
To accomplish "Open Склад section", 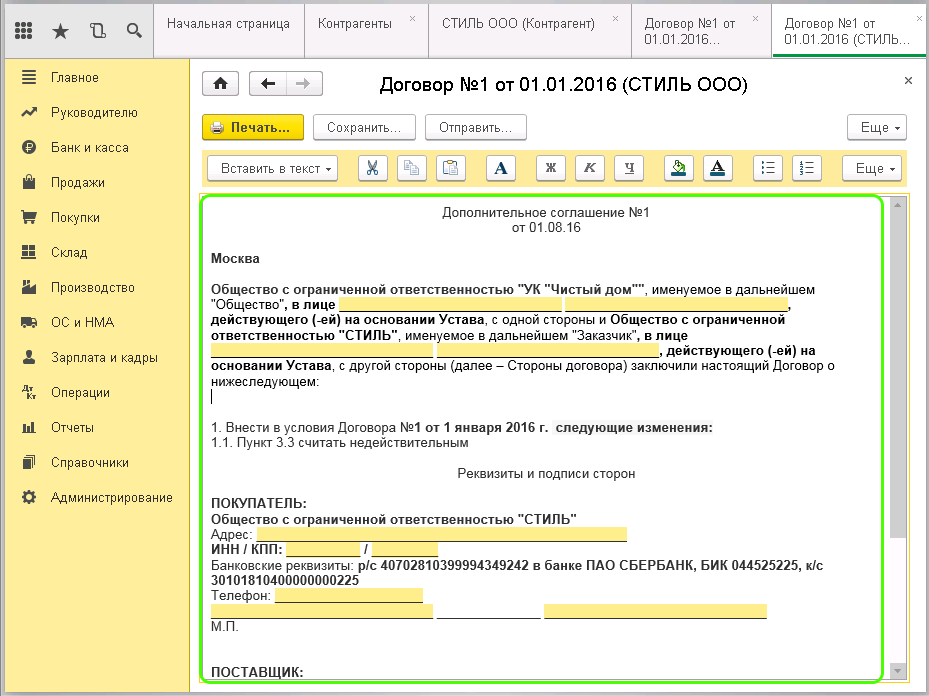I will [69, 252].
